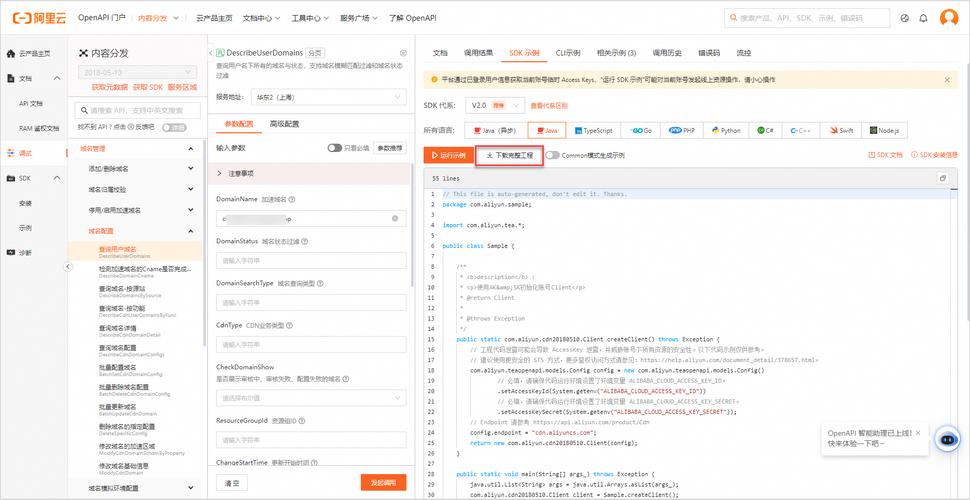970x500 pixels.
Task: Collapse the sidebar with the round arrow handle
Action: pyautogui.click(x=69, y=267)
